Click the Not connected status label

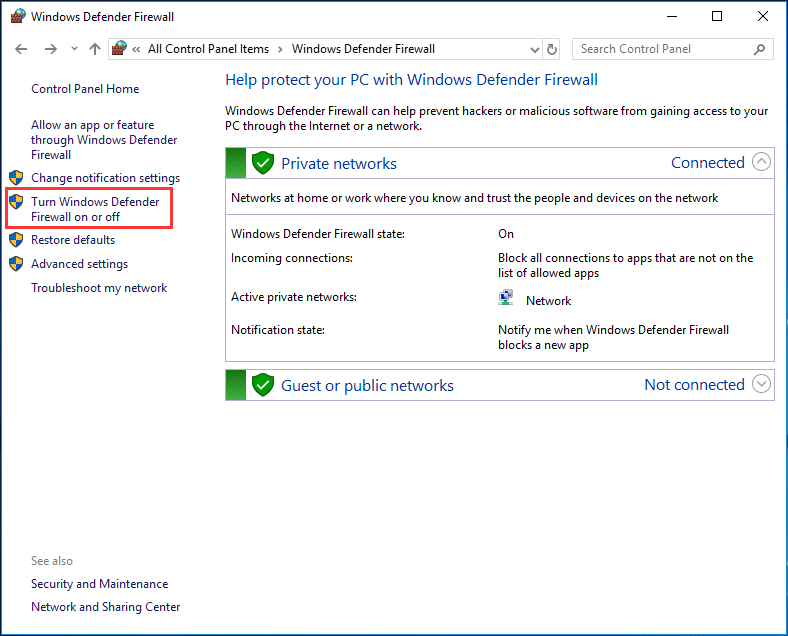tap(695, 385)
